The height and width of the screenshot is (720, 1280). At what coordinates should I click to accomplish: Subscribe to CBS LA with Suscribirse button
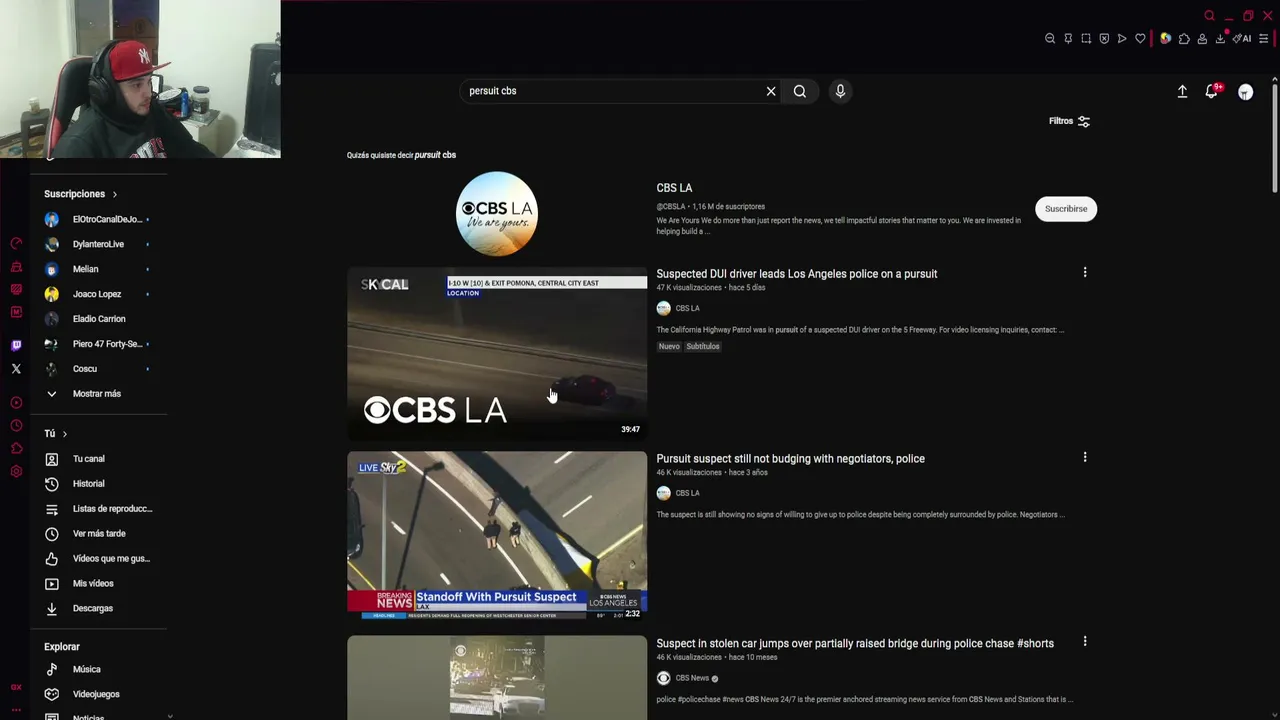click(x=1066, y=209)
